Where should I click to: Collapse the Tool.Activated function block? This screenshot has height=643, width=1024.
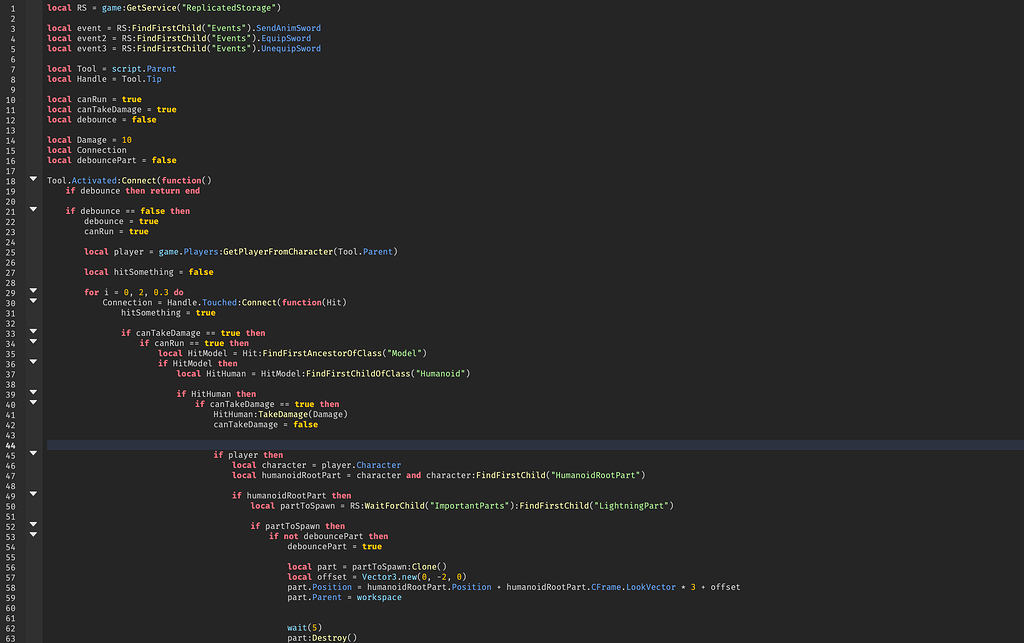(33, 182)
